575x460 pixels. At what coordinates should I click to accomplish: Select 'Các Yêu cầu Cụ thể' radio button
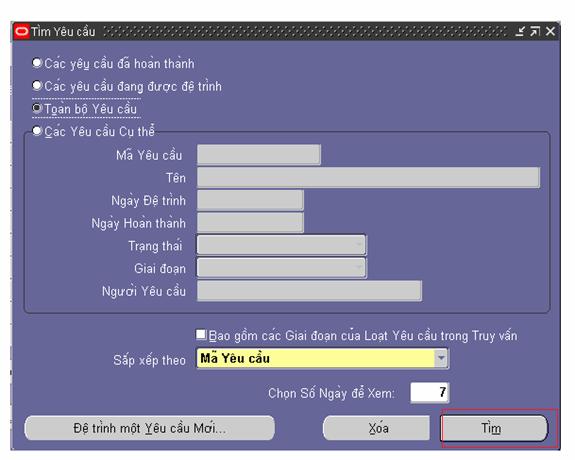tap(37, 131)
